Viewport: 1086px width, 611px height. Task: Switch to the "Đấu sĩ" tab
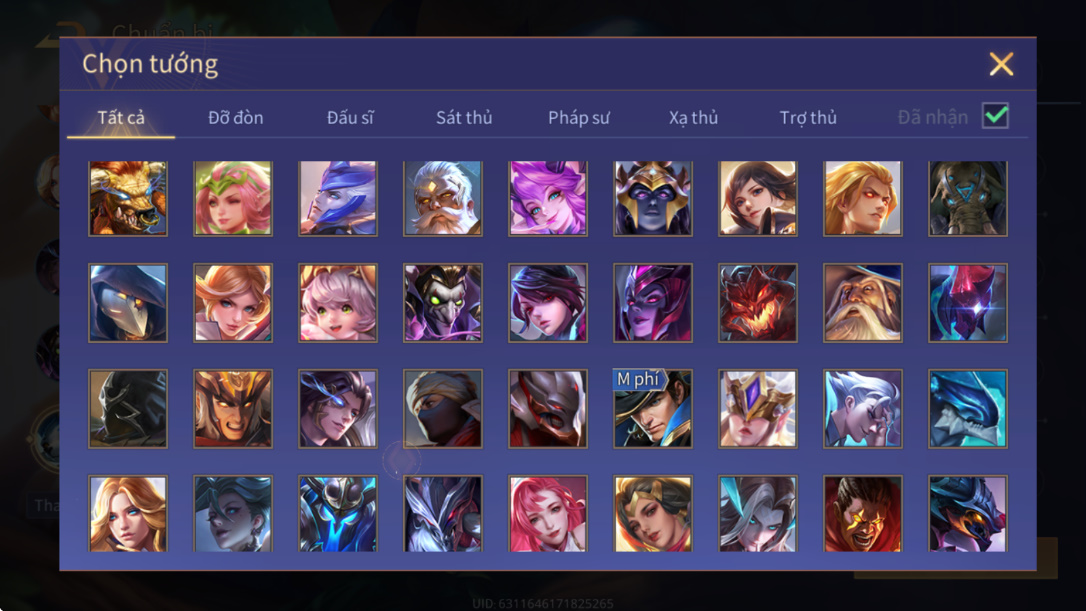point(350,118)
